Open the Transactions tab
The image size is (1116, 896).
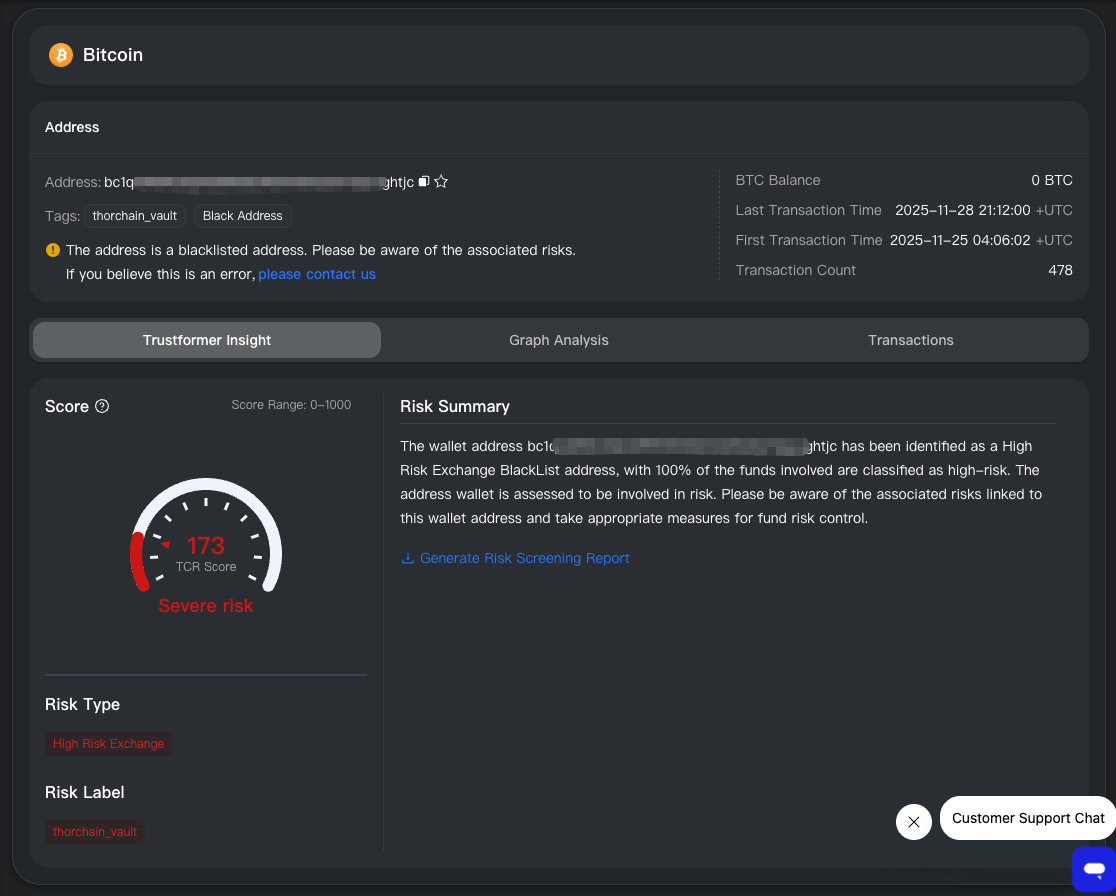click(x=910, y=340)
